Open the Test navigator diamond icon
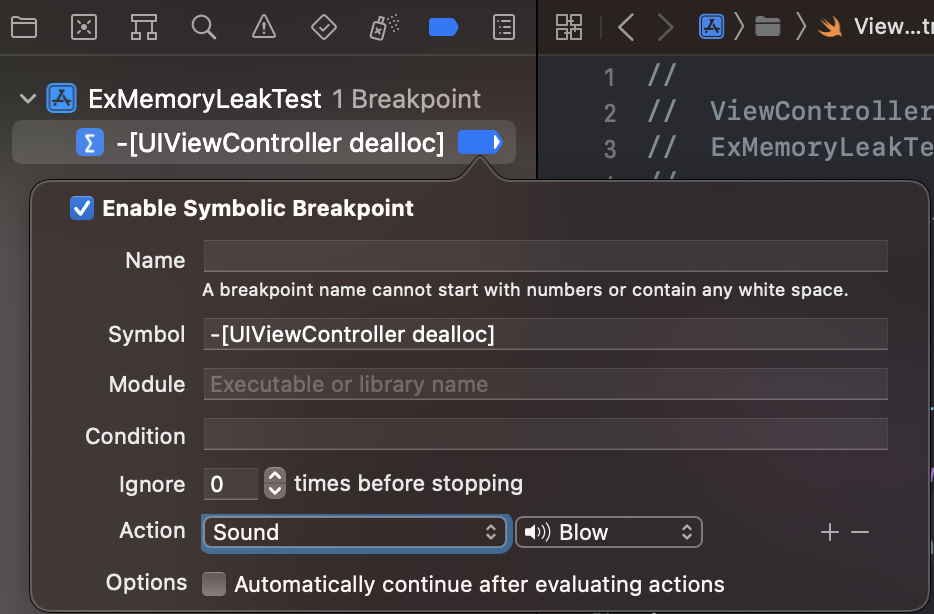The image size is (934, 614). point(324,27)
